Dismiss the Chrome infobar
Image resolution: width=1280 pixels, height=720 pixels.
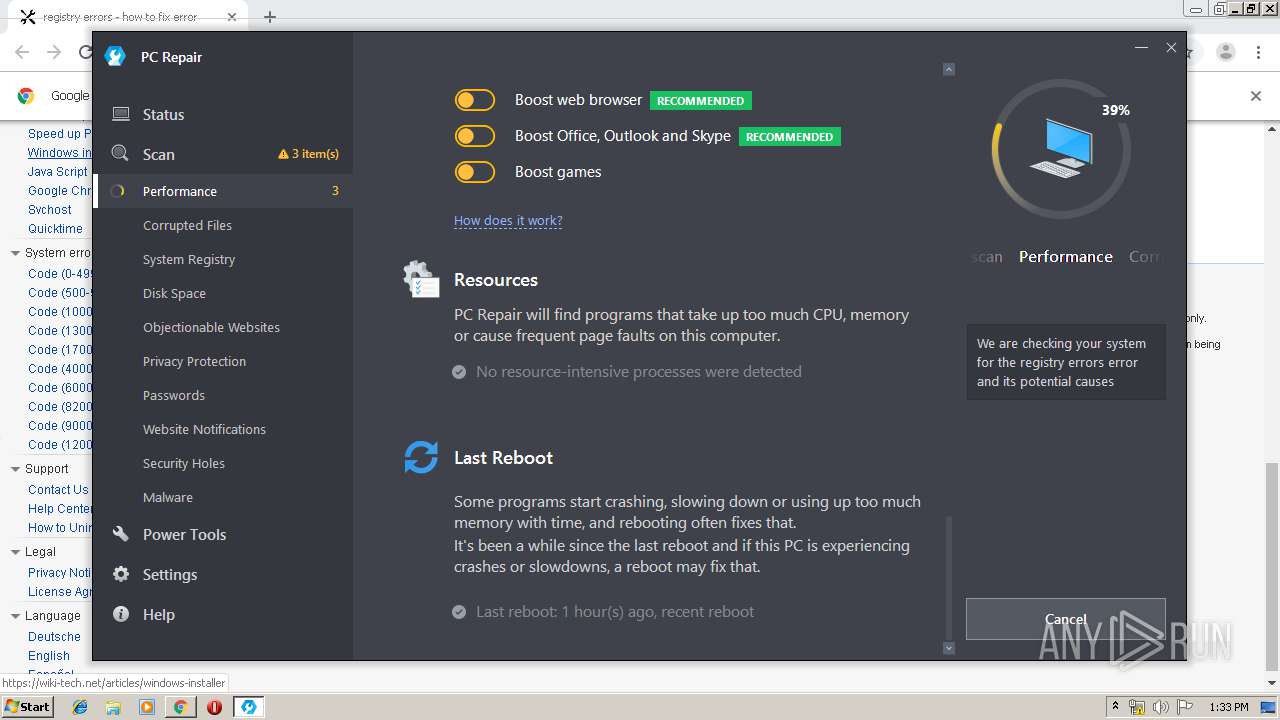pyautogui.click(x=1256, y=96)
